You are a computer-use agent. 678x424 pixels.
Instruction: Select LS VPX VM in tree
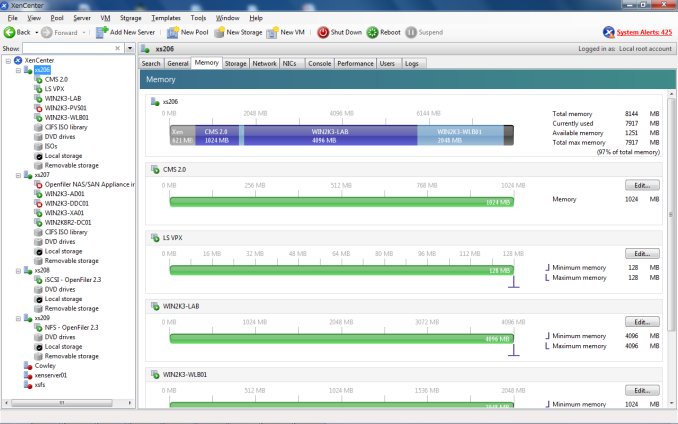pyautogui.click(x=54, y=89)
